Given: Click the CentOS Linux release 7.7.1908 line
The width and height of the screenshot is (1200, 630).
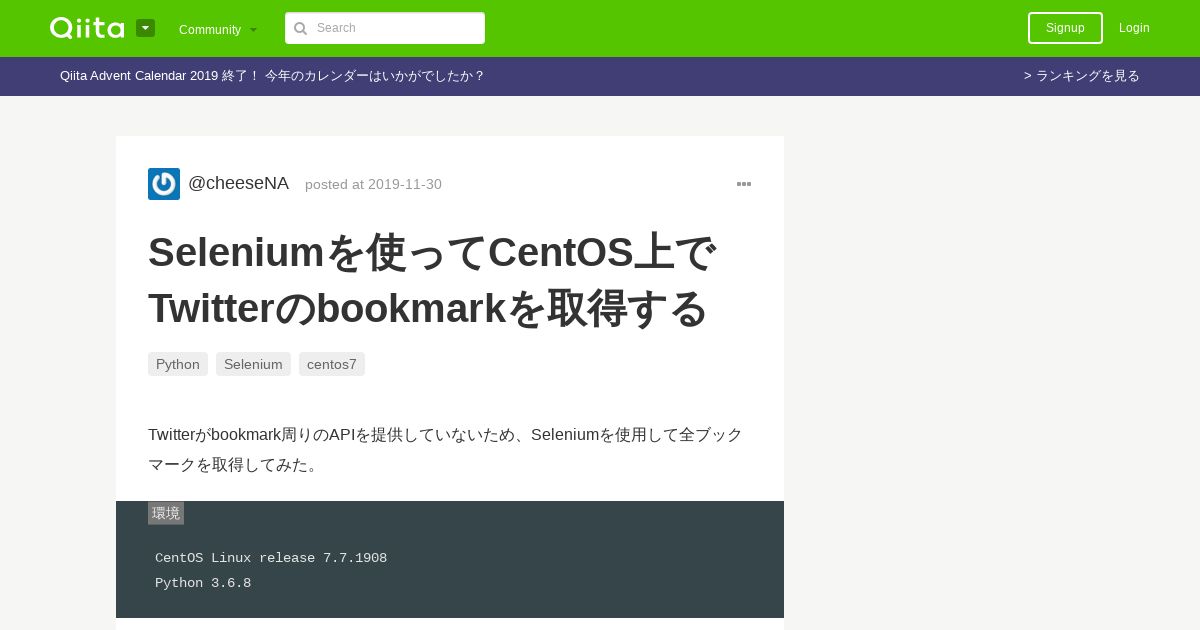Looking at the screenshot, I should click(x=271, y=558).
